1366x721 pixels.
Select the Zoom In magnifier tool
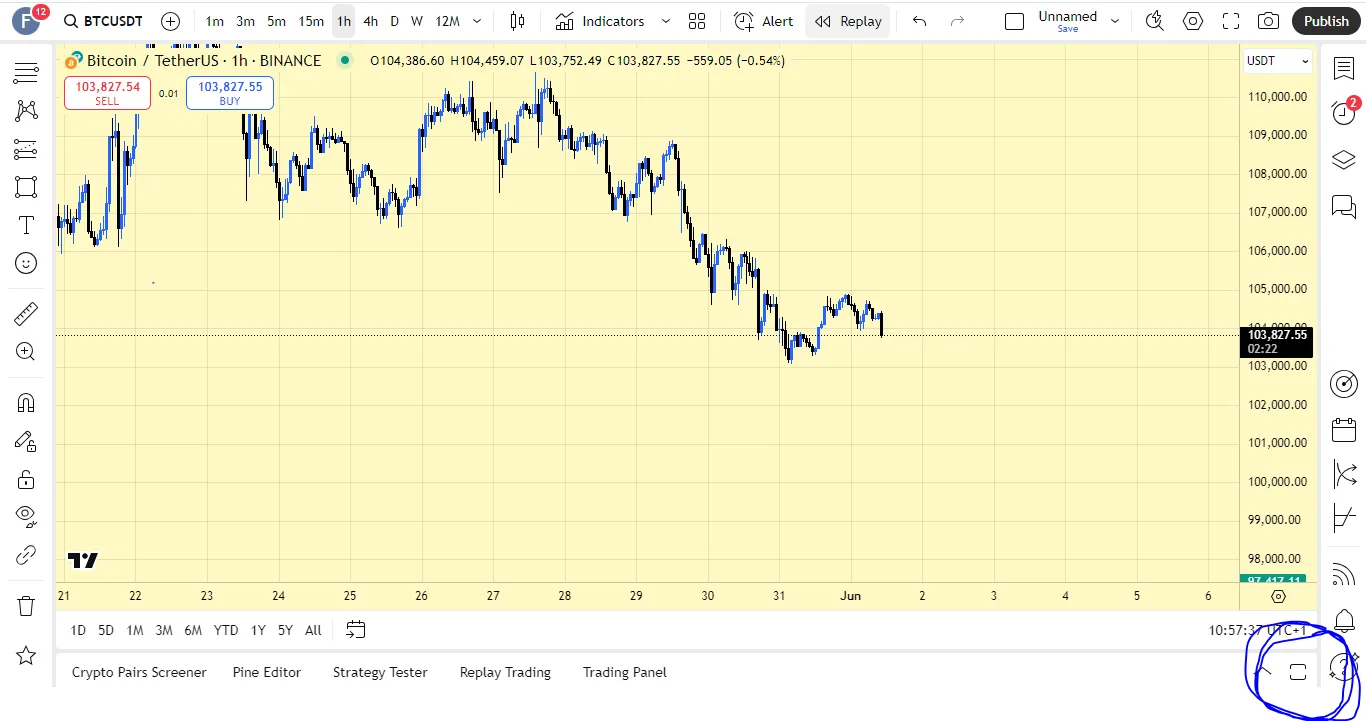click(26, 352)
